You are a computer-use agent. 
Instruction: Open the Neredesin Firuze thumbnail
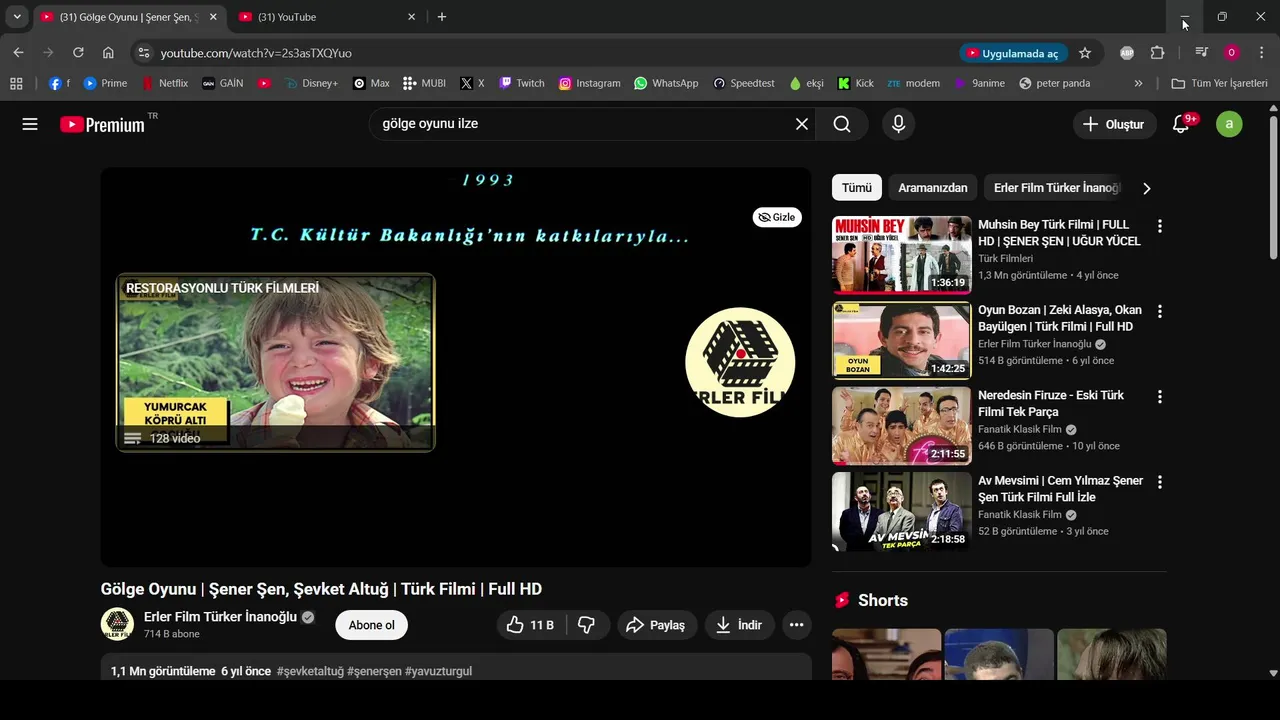[x=901, y=425]
